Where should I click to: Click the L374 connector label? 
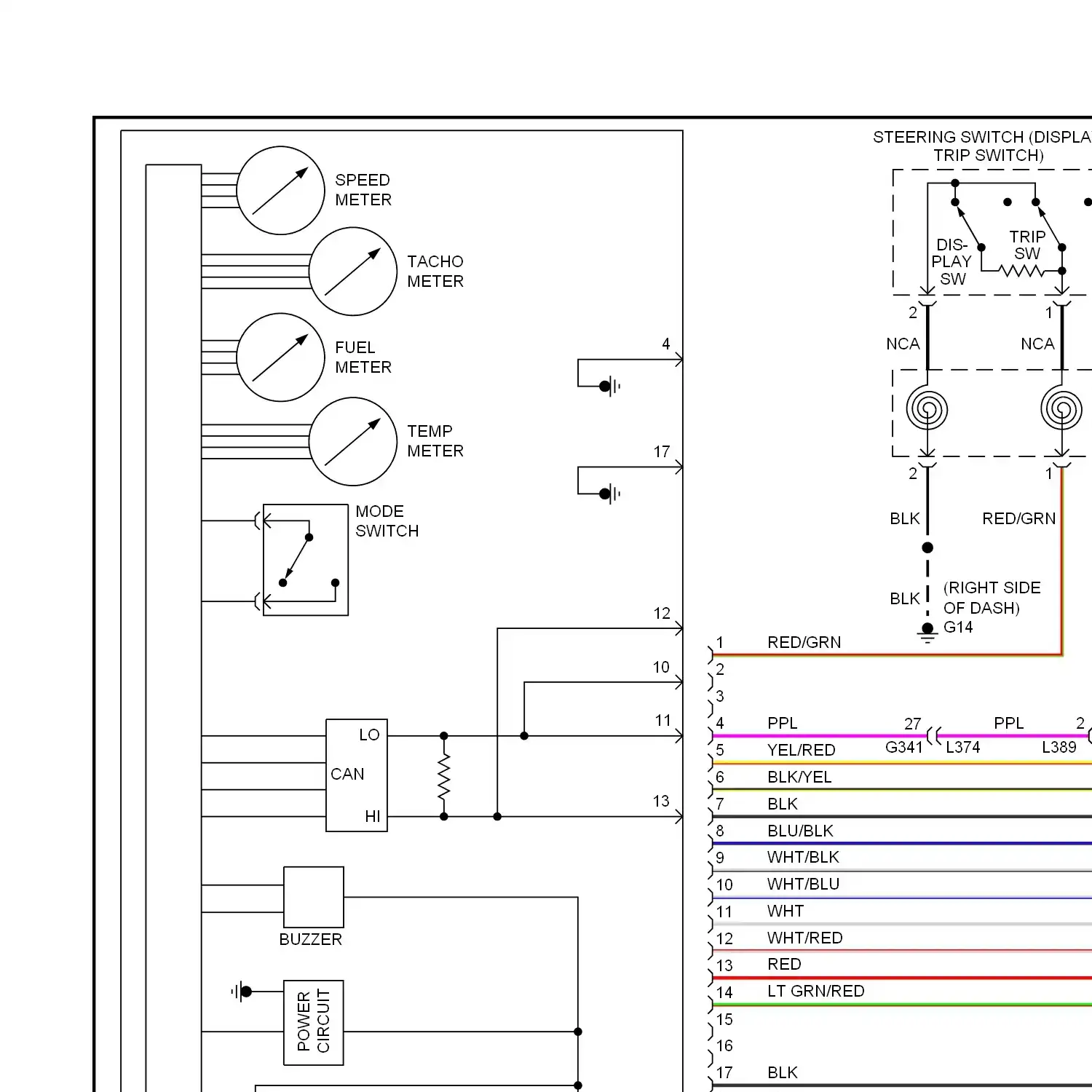pos(962,747)
